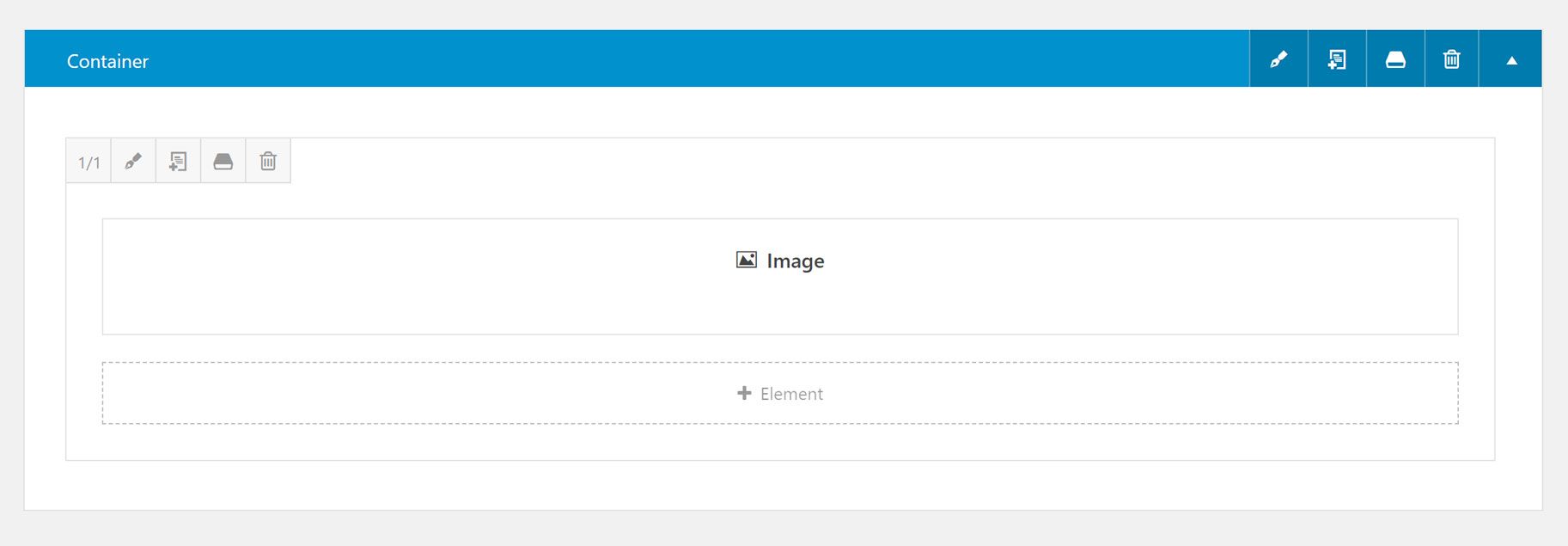Click the bold Image label text
1568x546 pixels.
796,261
